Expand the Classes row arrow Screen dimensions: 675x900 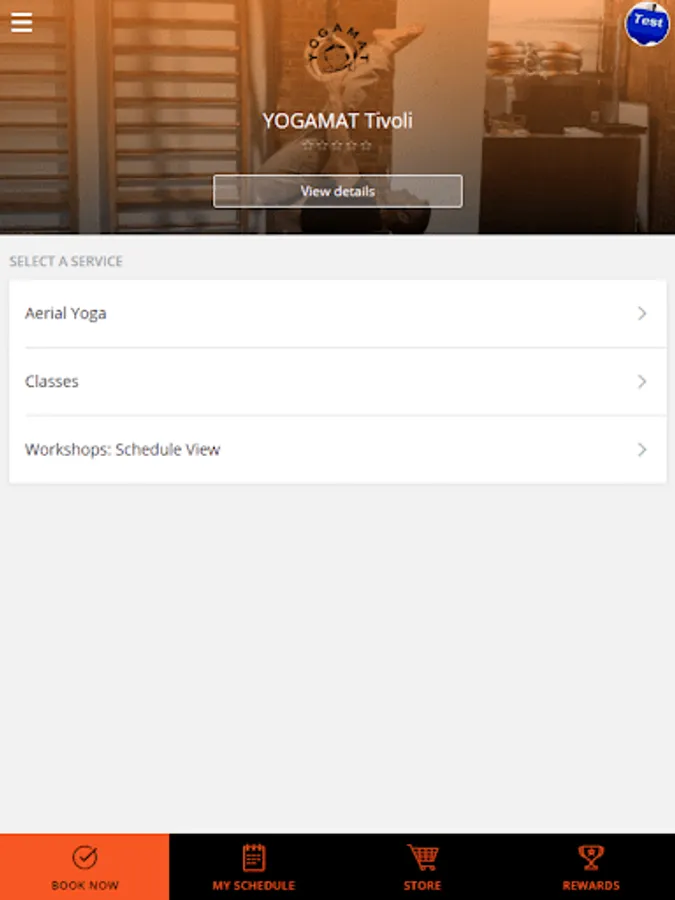642,382
